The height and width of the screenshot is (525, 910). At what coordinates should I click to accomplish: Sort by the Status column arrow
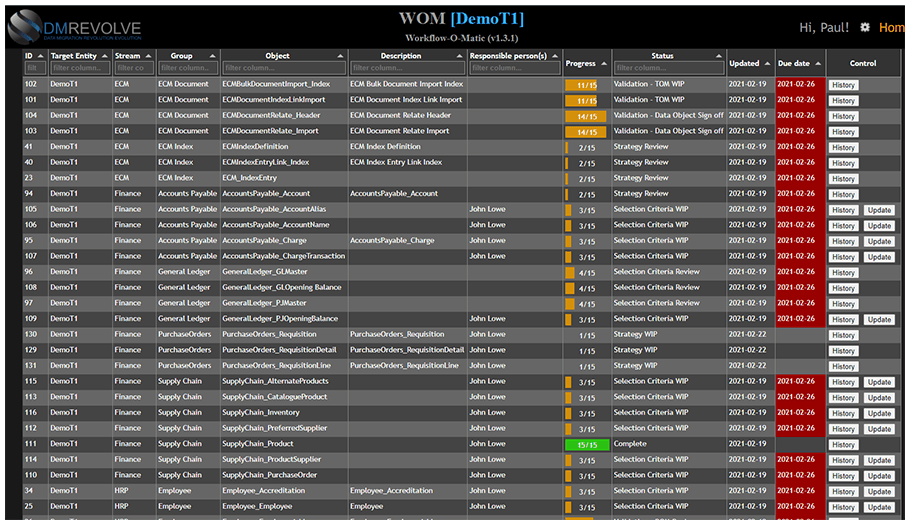point(719,56)
